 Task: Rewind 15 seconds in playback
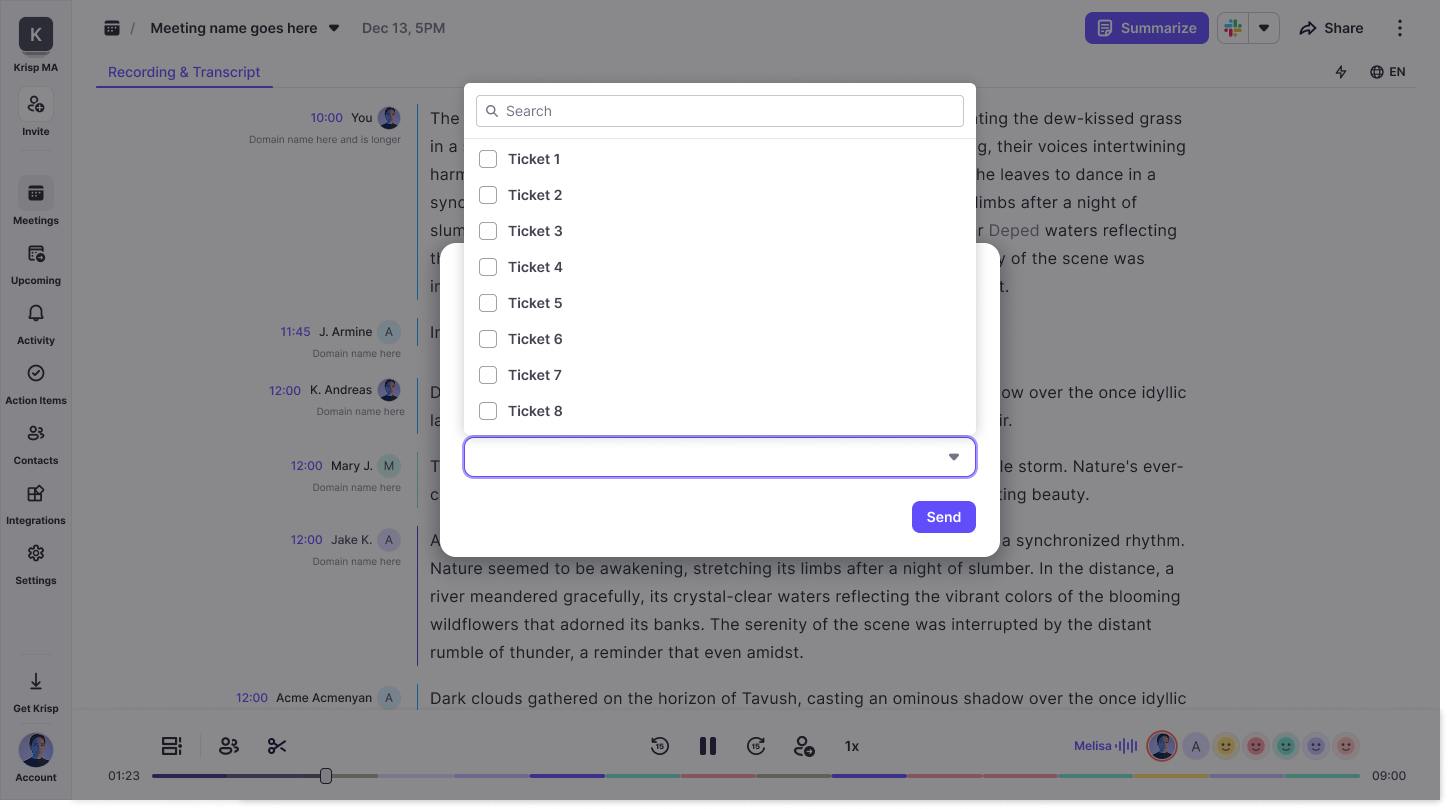[659, 746]
